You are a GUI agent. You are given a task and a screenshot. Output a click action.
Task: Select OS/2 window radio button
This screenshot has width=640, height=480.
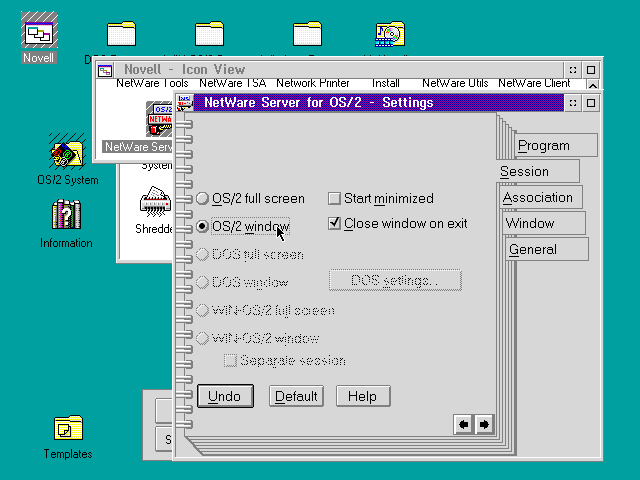(x=243, y=226)
